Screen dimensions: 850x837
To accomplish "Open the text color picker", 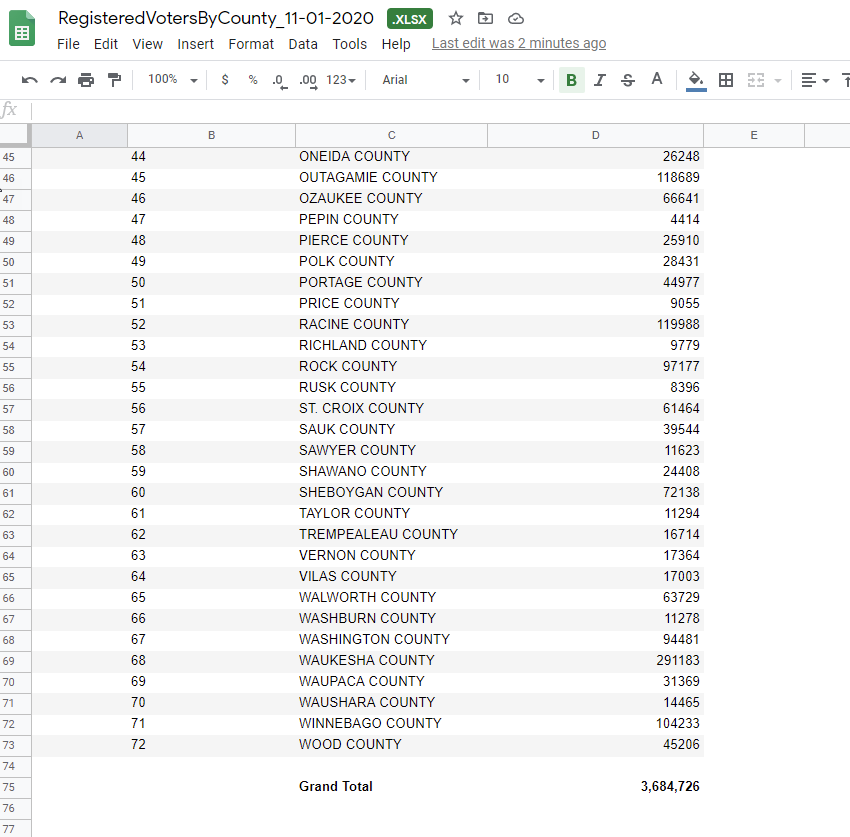I will (x=656, y=79).
